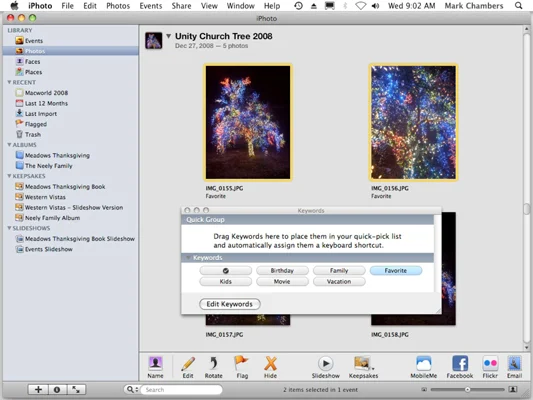Adjust the thumbnail size slider
Screen dimensions: 533x400
pyautogui.click(x=467, y=389)
